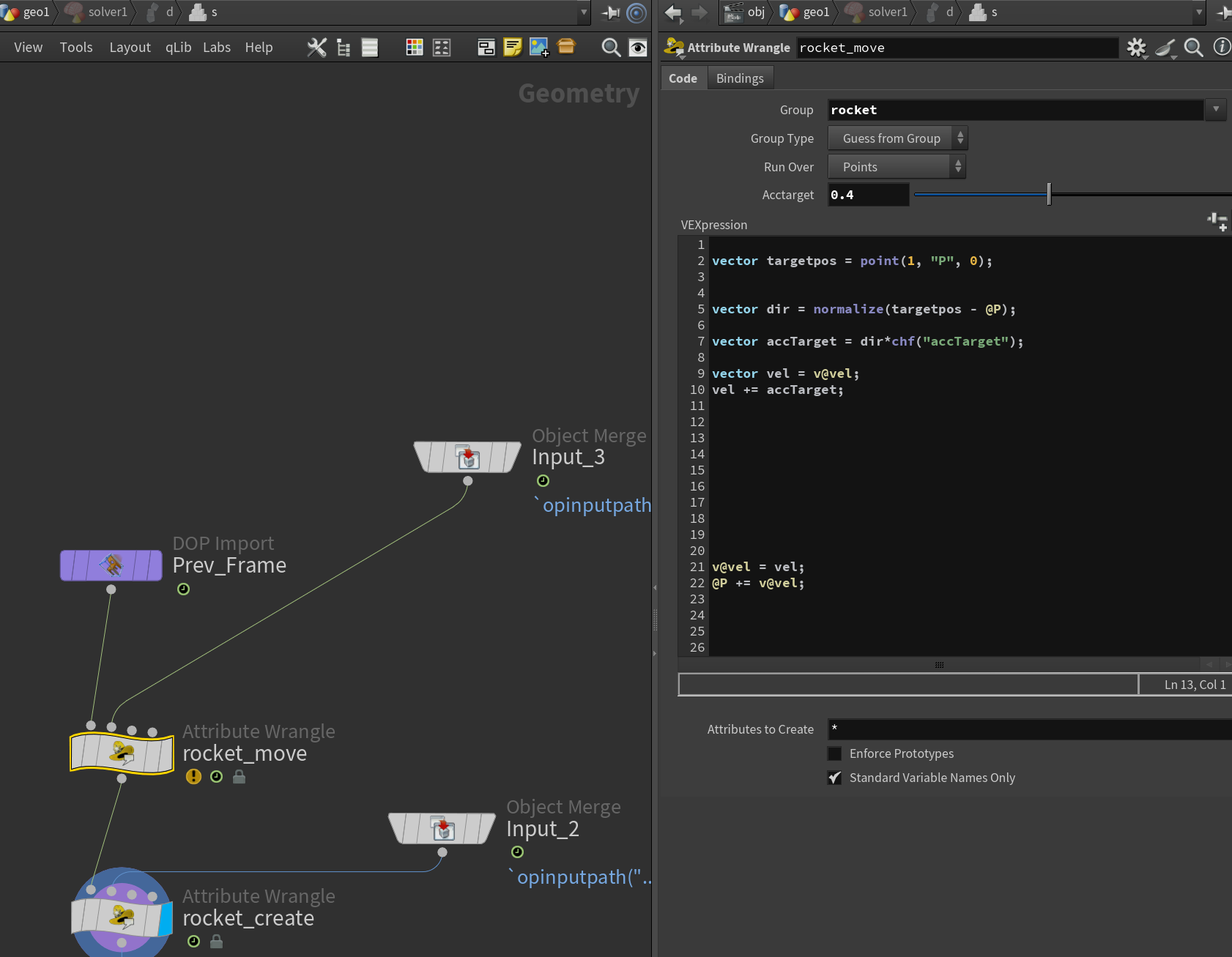Open the network editor tools wrench icon
The height and width of the screenshot is (957, 1232).
coord(316,48)
